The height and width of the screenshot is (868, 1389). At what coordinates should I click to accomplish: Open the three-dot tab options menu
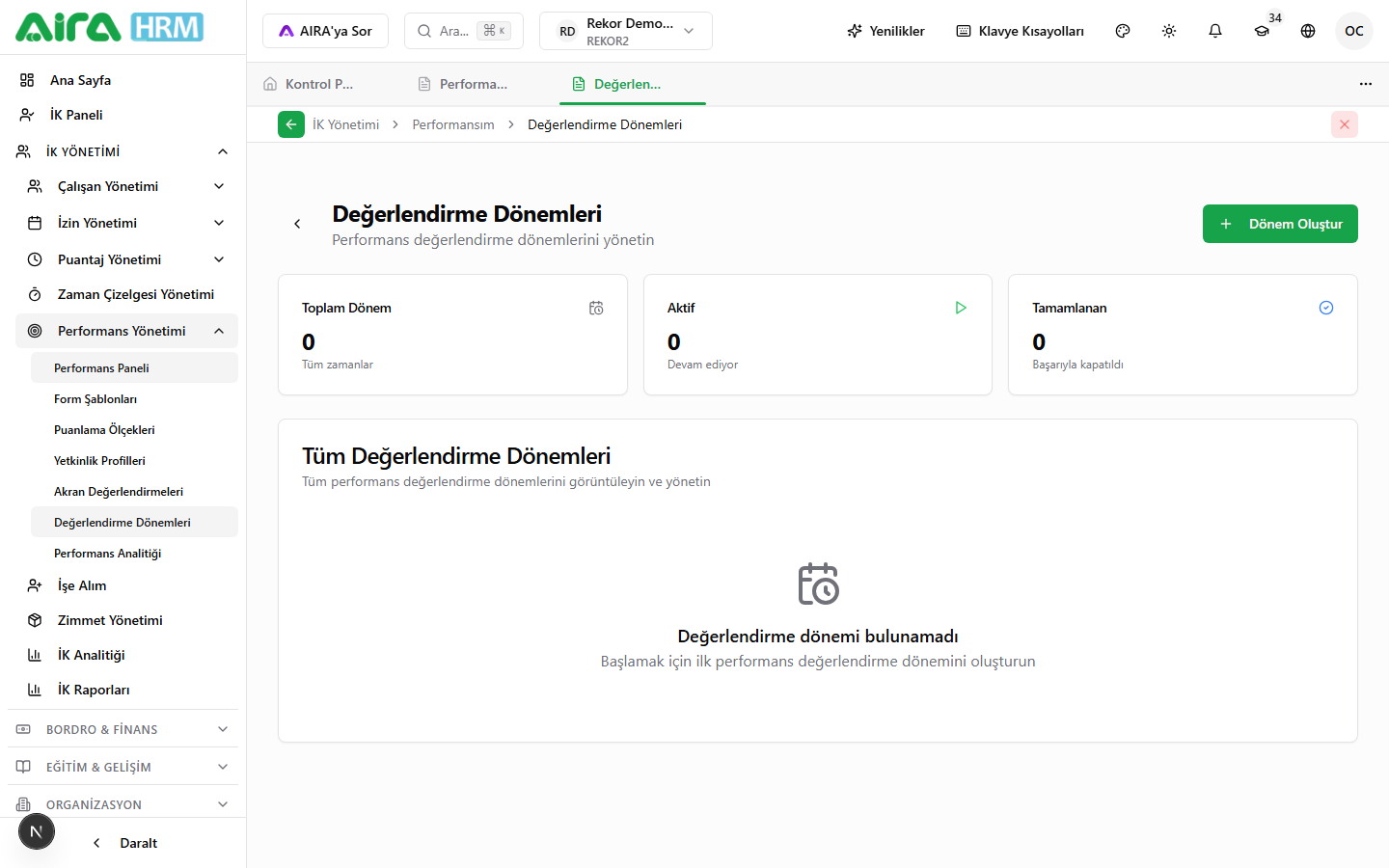pyautogui.click(x=1366, y=84)
